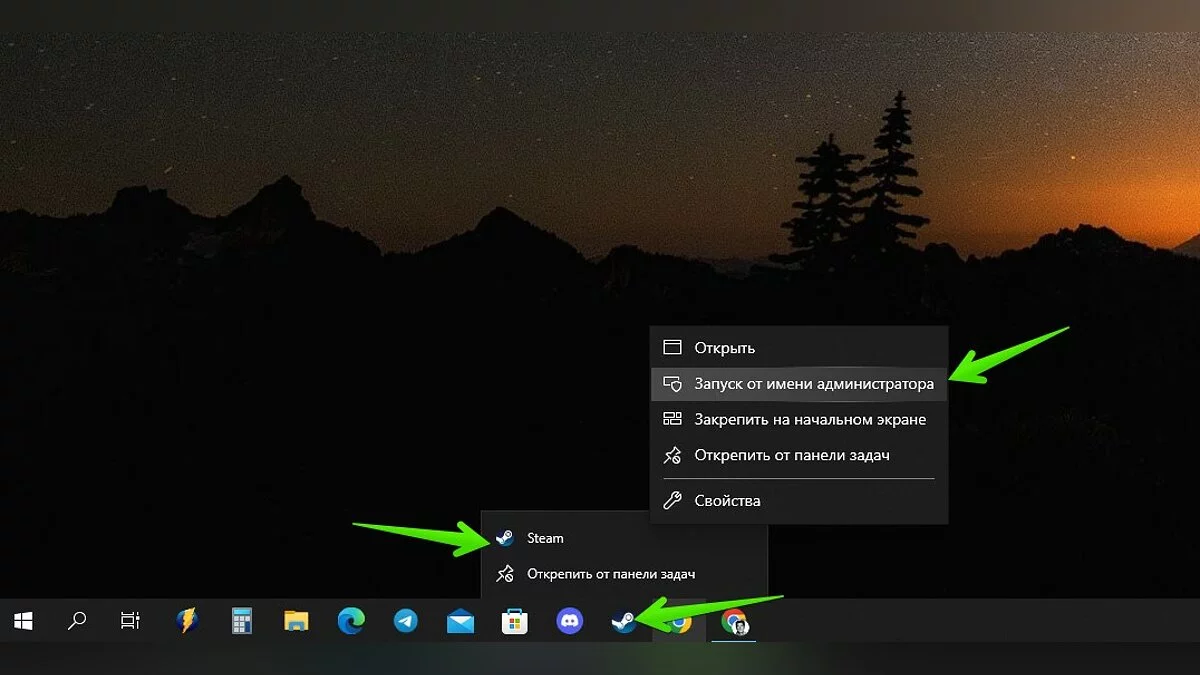Open Task View from the taskbar
Image resolution: width=1200 pixels, height=675 pixels.
130,621
